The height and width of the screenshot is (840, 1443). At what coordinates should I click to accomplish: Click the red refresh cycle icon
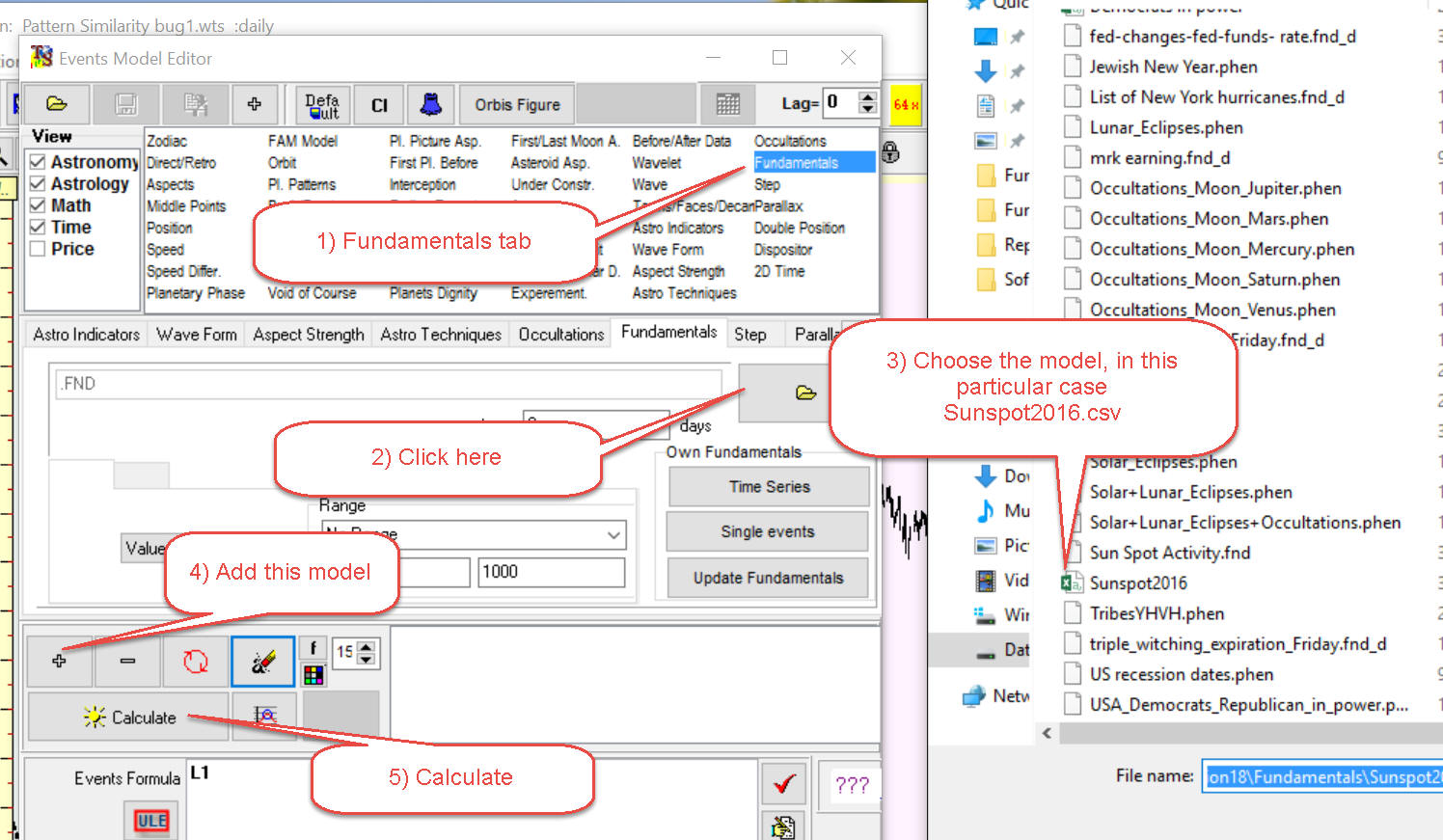pyautogui.click(x=196, y=662)
